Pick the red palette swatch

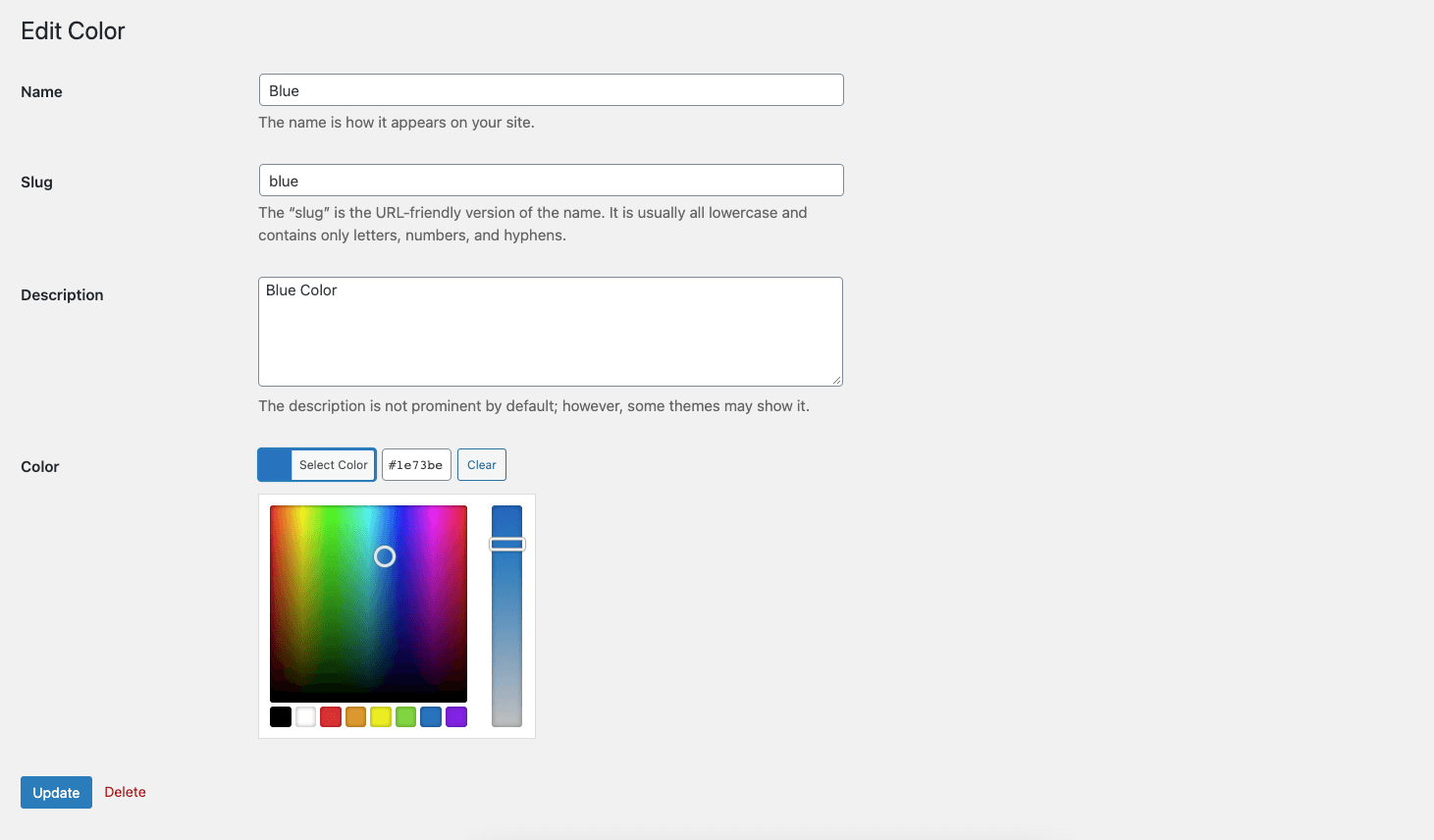[331, 717]
